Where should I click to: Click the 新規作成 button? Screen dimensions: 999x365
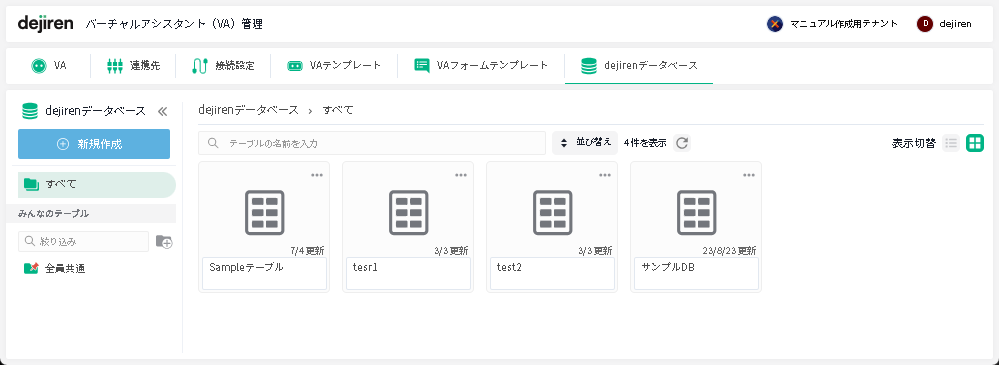[94, 144]
